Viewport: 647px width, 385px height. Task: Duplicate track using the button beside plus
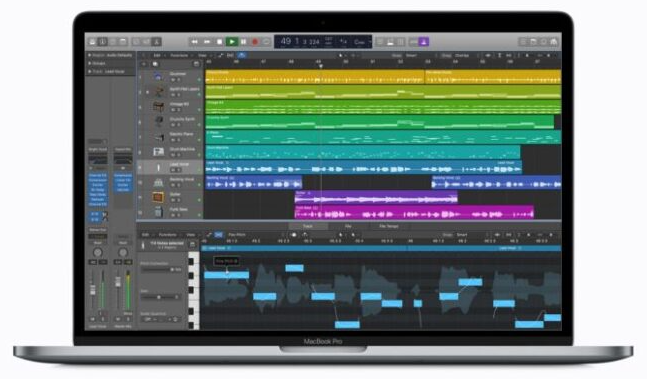(x=155, y=64)
